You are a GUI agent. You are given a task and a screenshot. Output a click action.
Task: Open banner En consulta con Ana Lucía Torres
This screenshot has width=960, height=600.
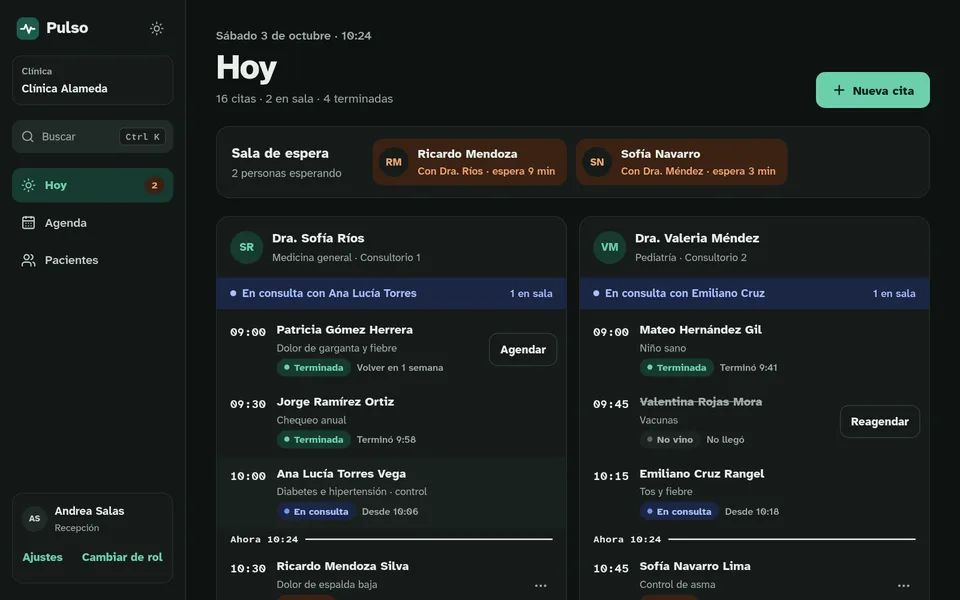391,293
